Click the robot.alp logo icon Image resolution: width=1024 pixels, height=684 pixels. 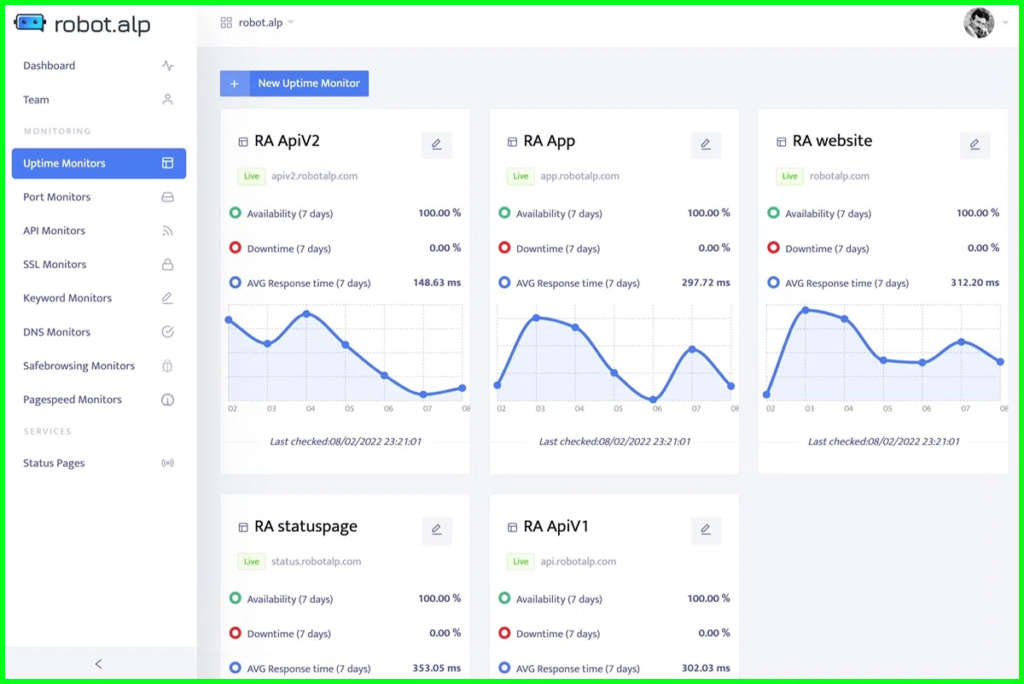(30, 23)
